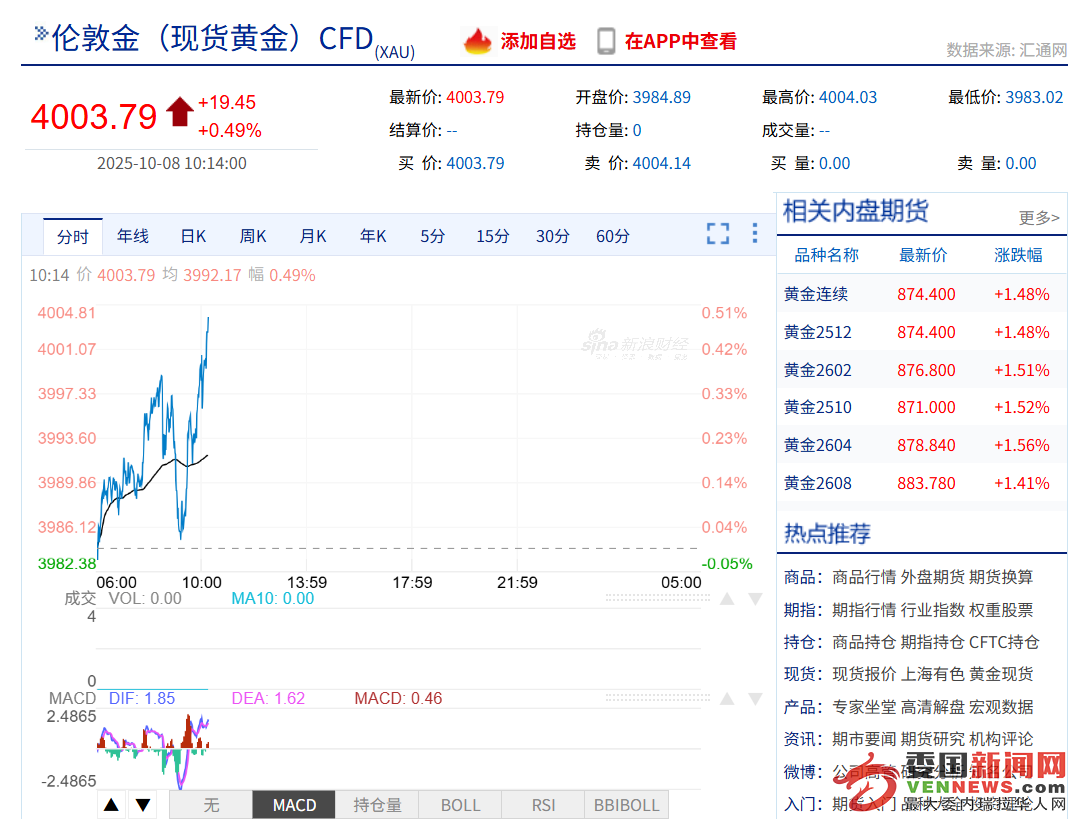Switch to the 日K chart tab
The image size is (1073, 819).
193,236
